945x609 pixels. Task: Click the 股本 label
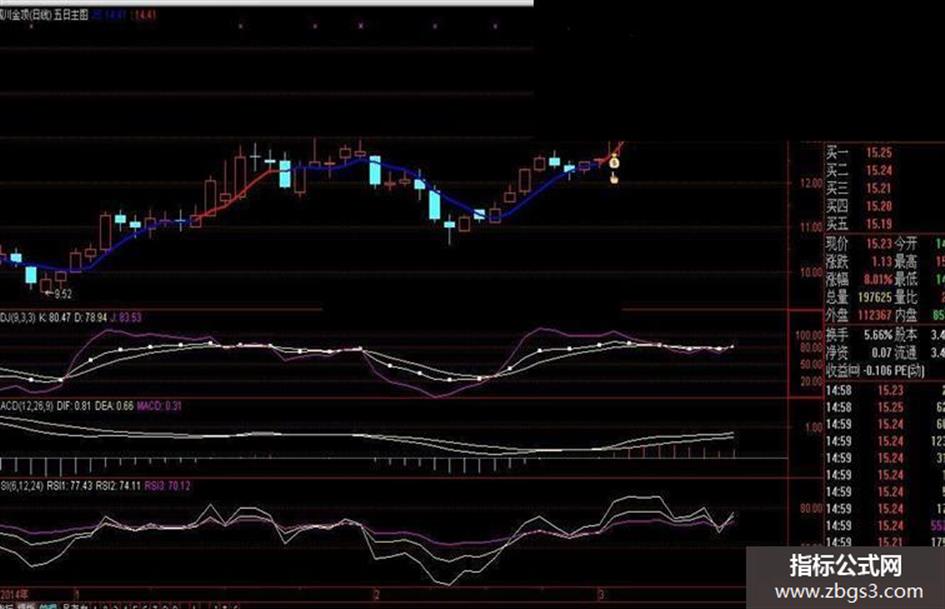(x=906, y=335)
